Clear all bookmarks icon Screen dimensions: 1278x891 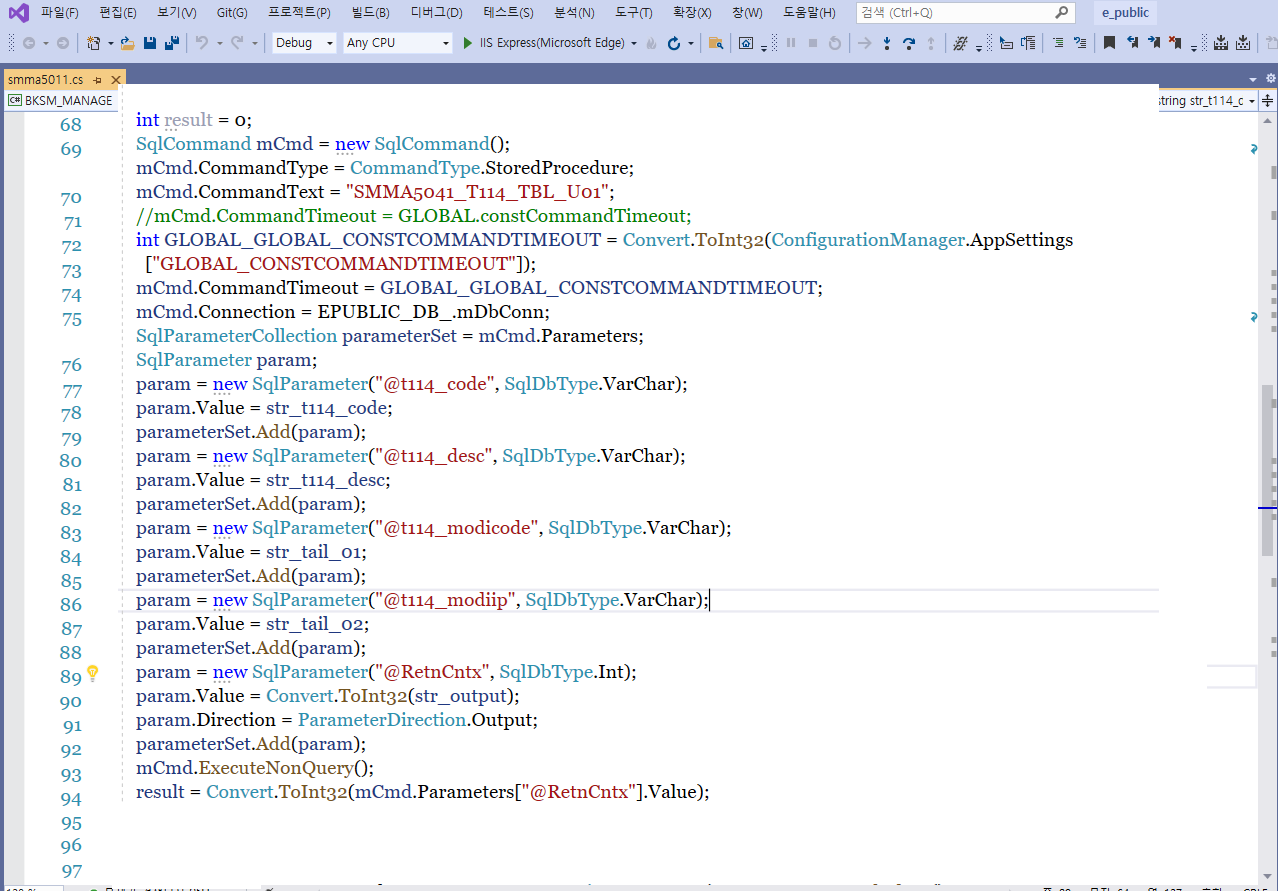1176,43
